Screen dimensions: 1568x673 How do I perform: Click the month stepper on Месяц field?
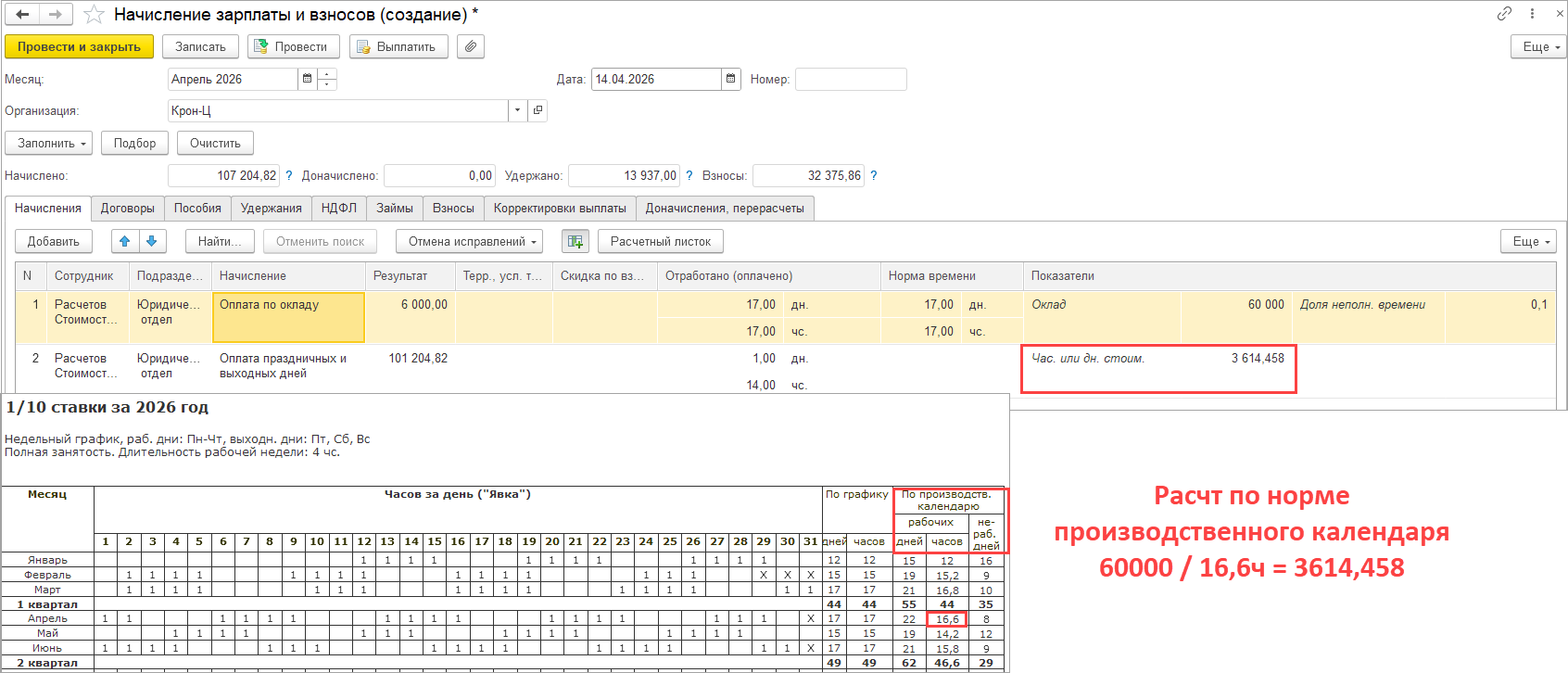326,80
